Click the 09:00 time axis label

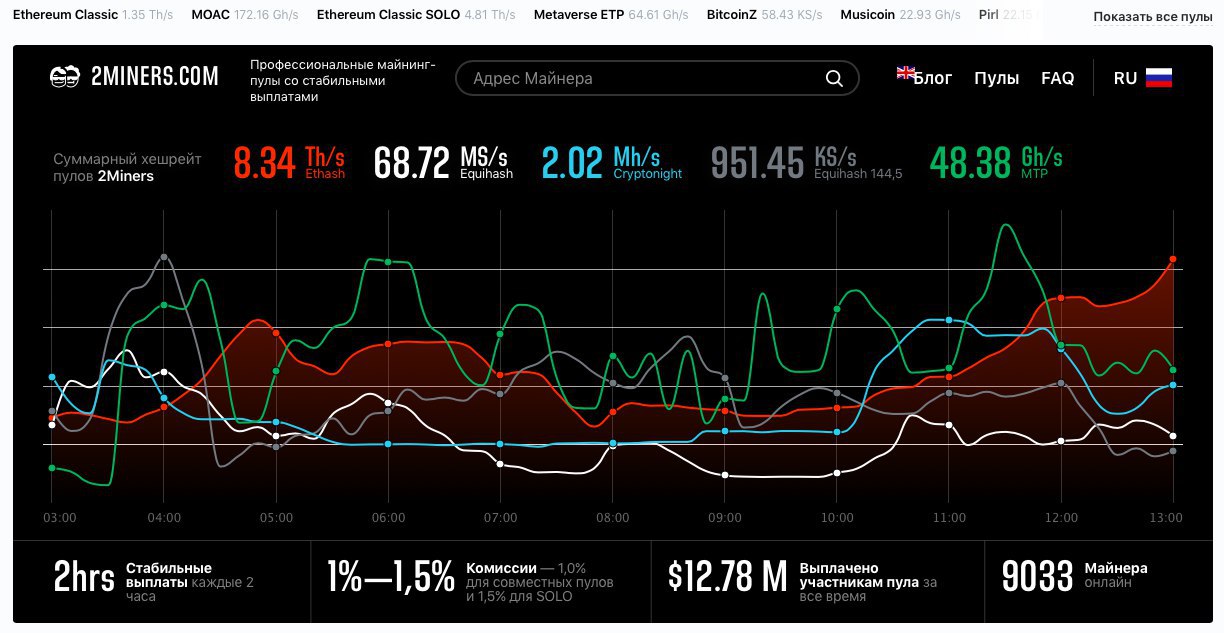pos(725,518)
